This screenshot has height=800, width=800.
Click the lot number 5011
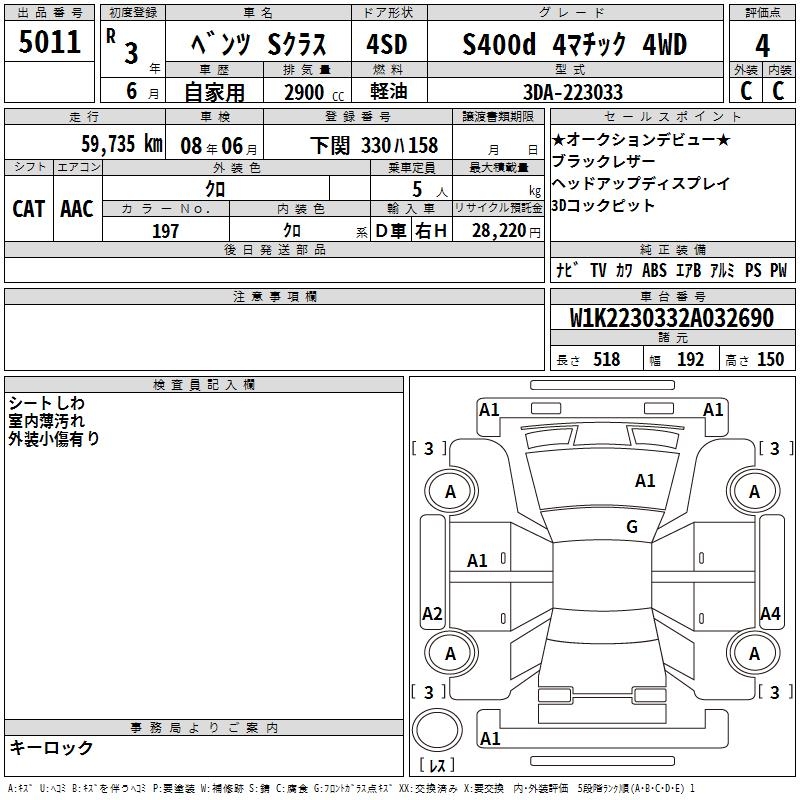coord(50,42)
